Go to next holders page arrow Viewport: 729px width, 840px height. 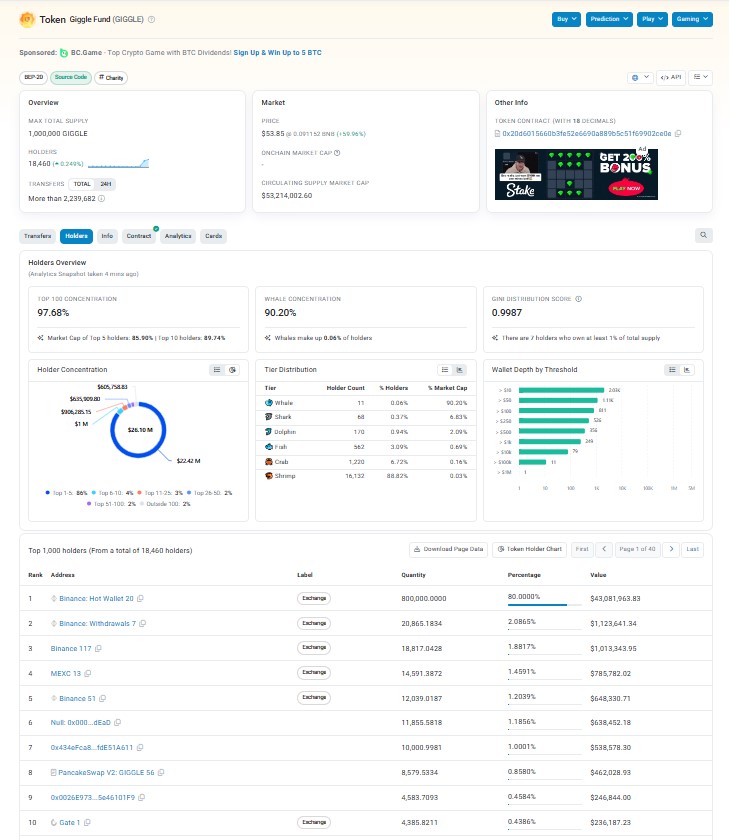pos(671,549)
